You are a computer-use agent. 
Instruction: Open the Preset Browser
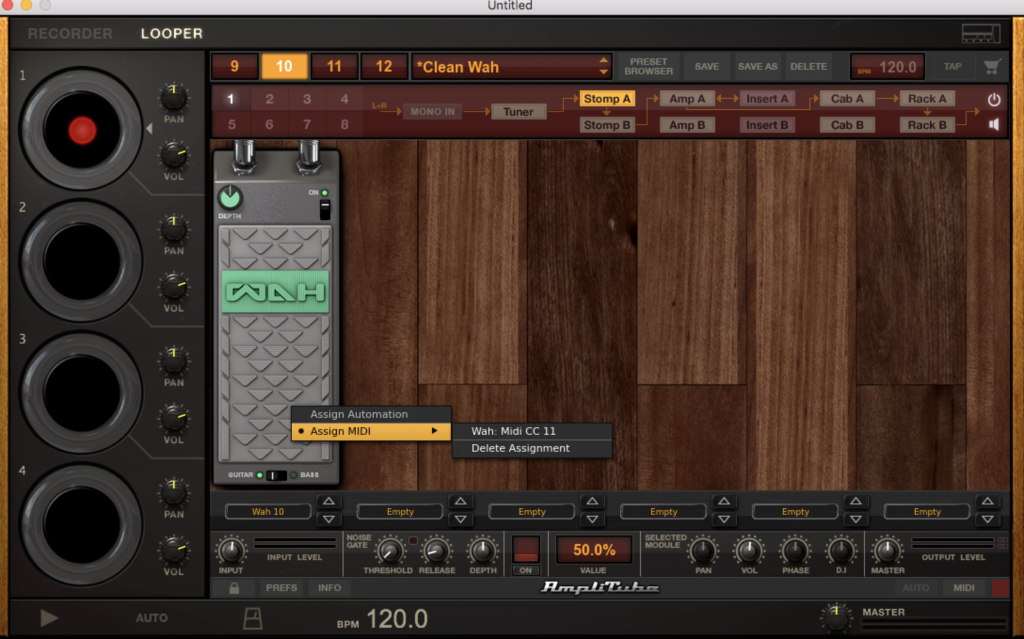tap(649, 67)
